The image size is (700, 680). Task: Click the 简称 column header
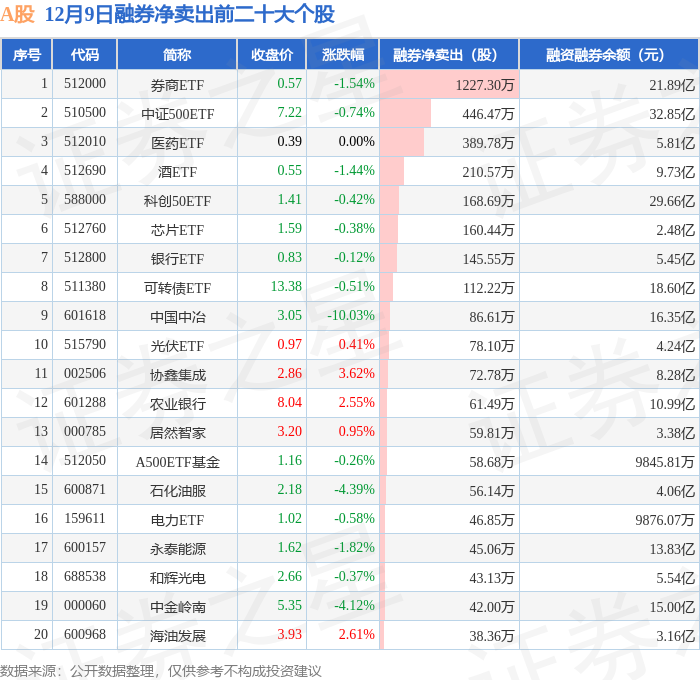click(177, 54)
